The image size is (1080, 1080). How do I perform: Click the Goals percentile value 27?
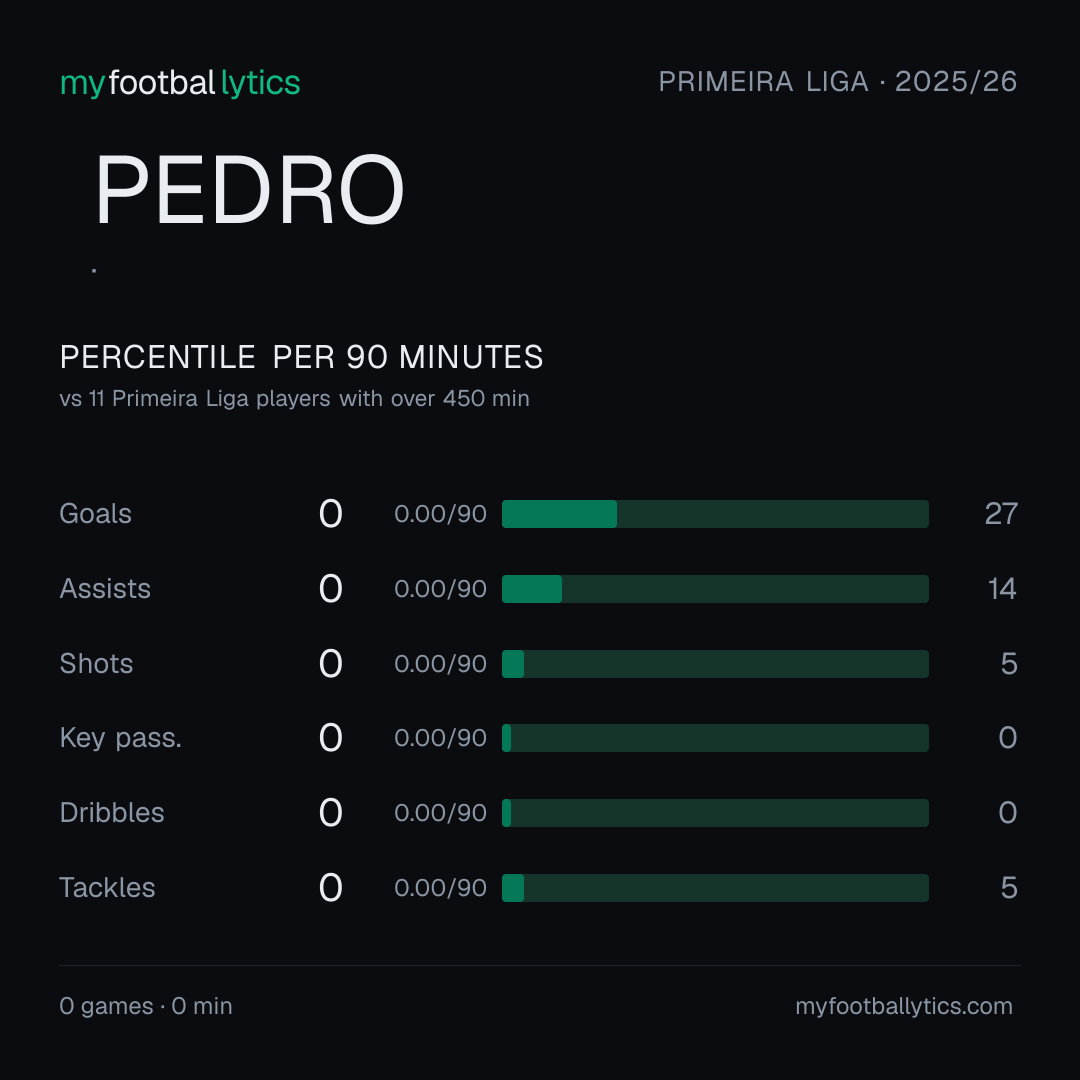coord(1001,514)
